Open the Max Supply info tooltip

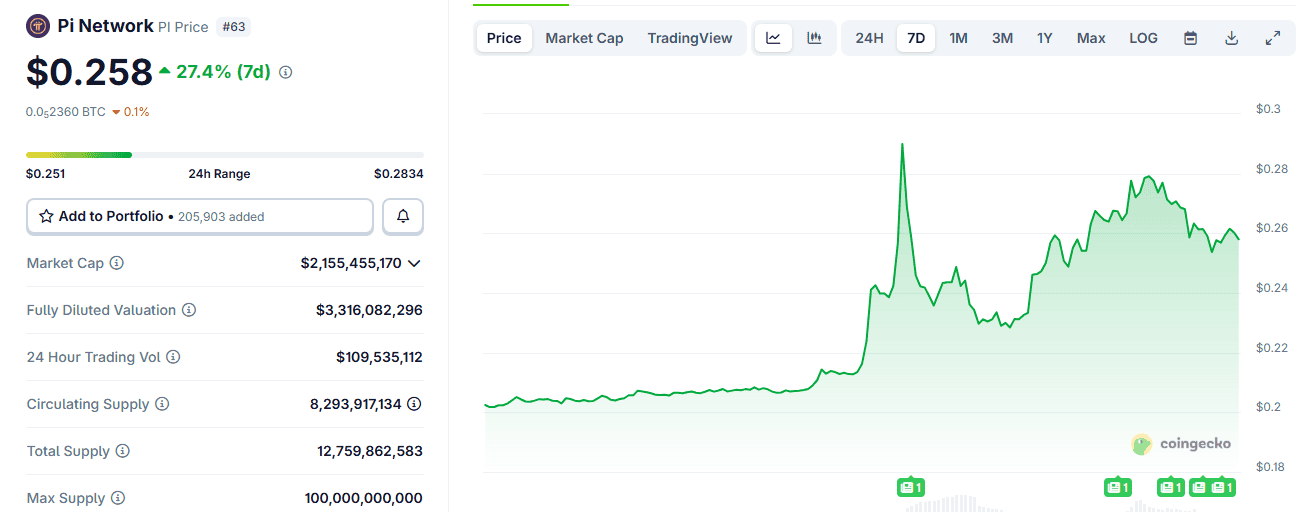(x=118, y=498)
